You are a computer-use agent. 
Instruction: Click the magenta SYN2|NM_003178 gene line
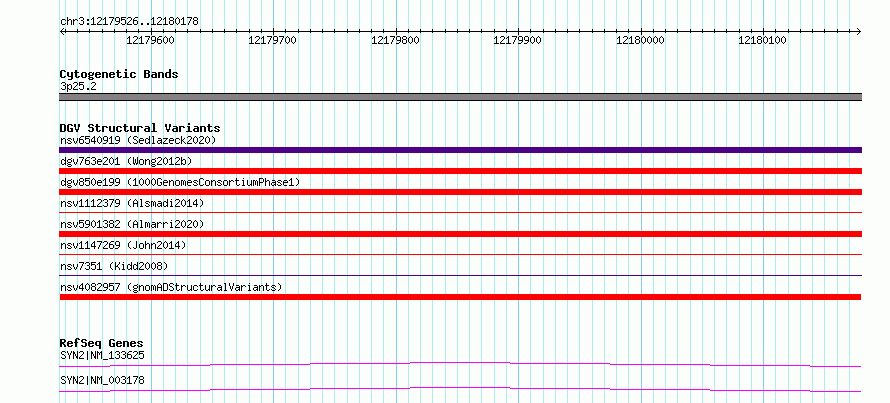pos(460,389)
